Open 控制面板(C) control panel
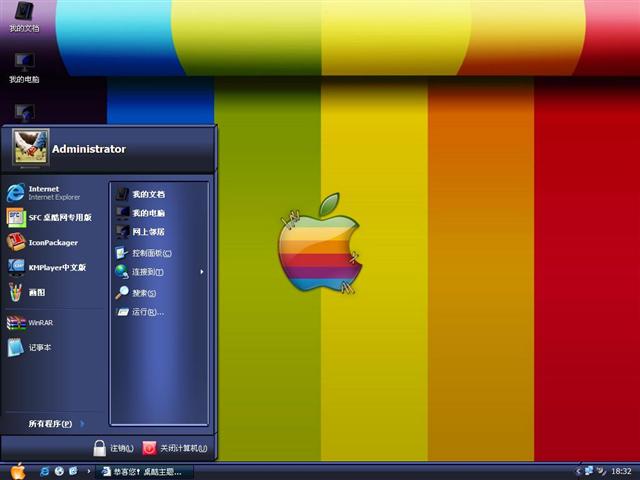This screenshot has width=640, height=480. point(143,253)
